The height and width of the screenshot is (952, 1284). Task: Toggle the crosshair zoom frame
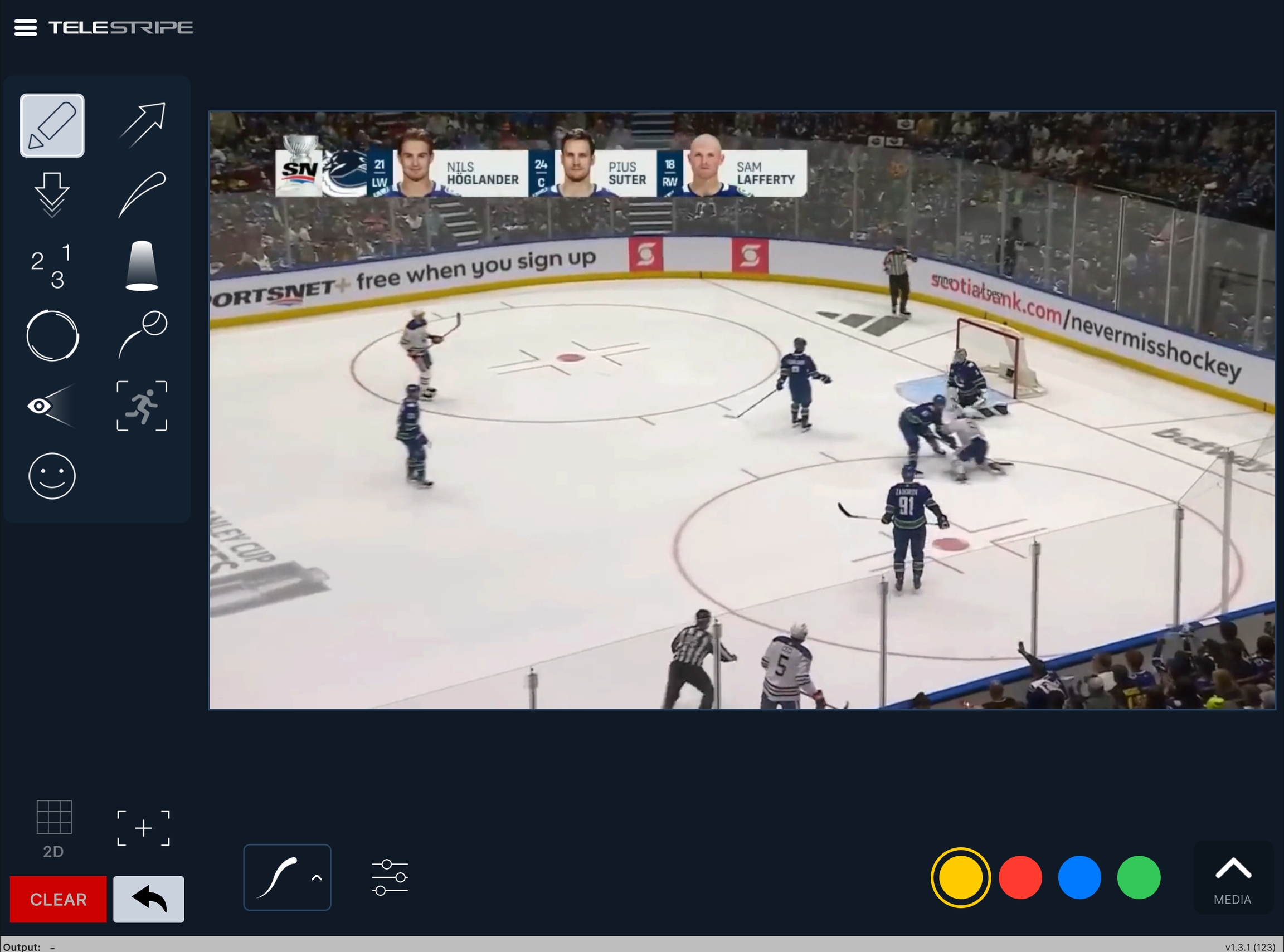coord(144,828)
